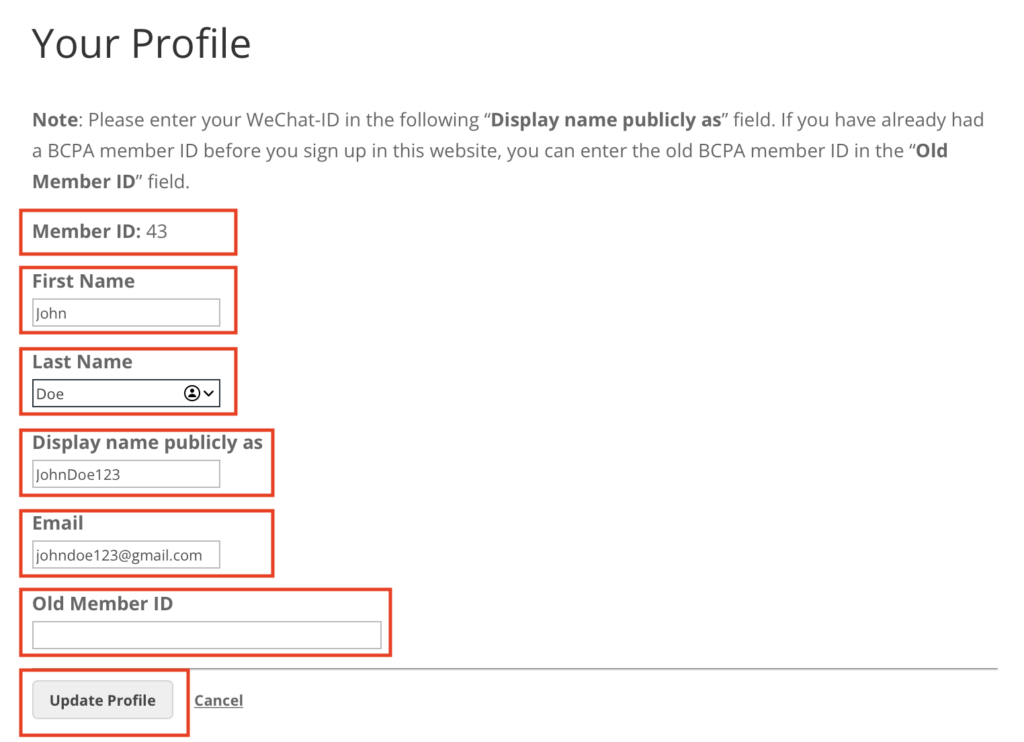1024x742 pixels.
Task: Click the Last Name field label
Action: (x=82, y=362)
